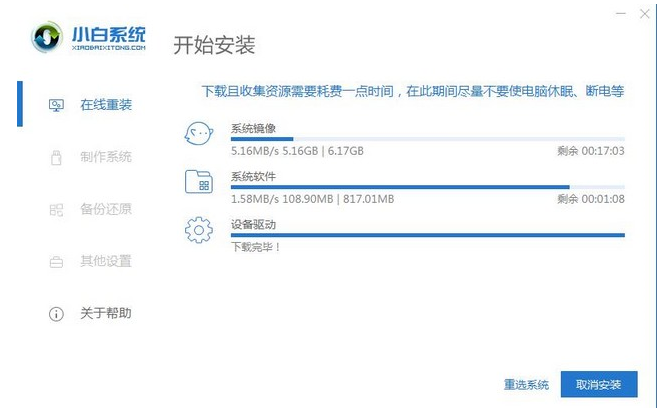The height and width of the screenshot is (411, 659).
Task: Click the 重选系统 link
Action: [526, 385]
